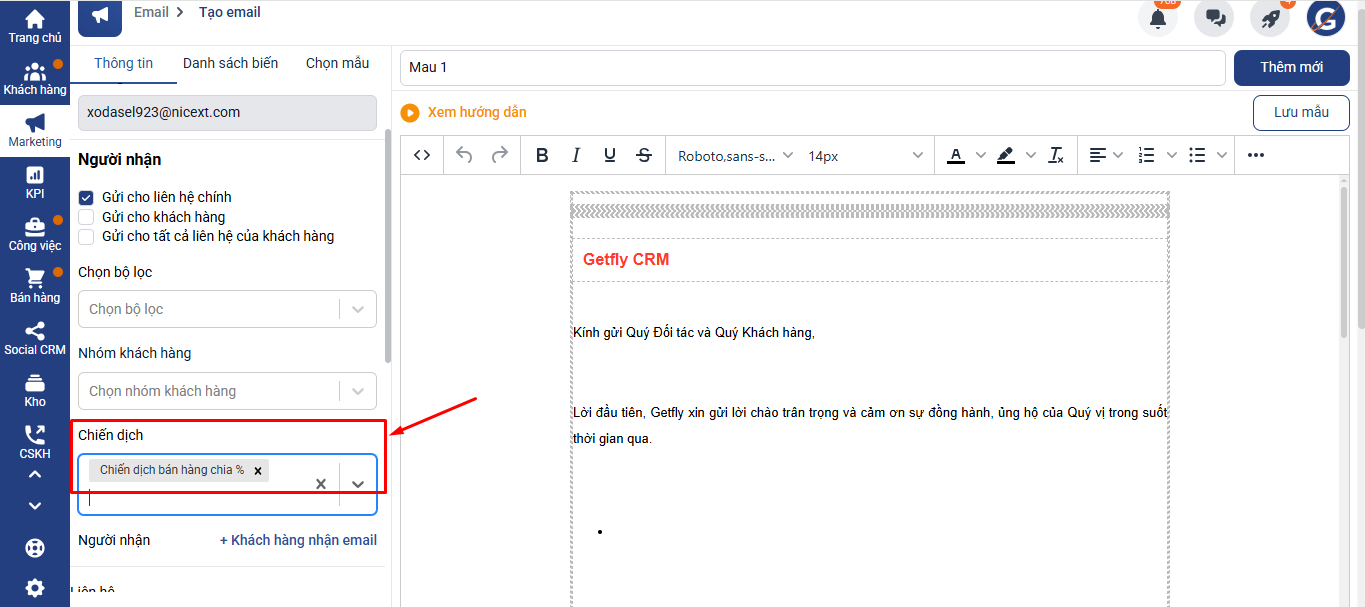Uncheck Gửi cho liên hệ chính
Image resolution: width=1365 pixels, height=607 pixels.
coord(86,198)
